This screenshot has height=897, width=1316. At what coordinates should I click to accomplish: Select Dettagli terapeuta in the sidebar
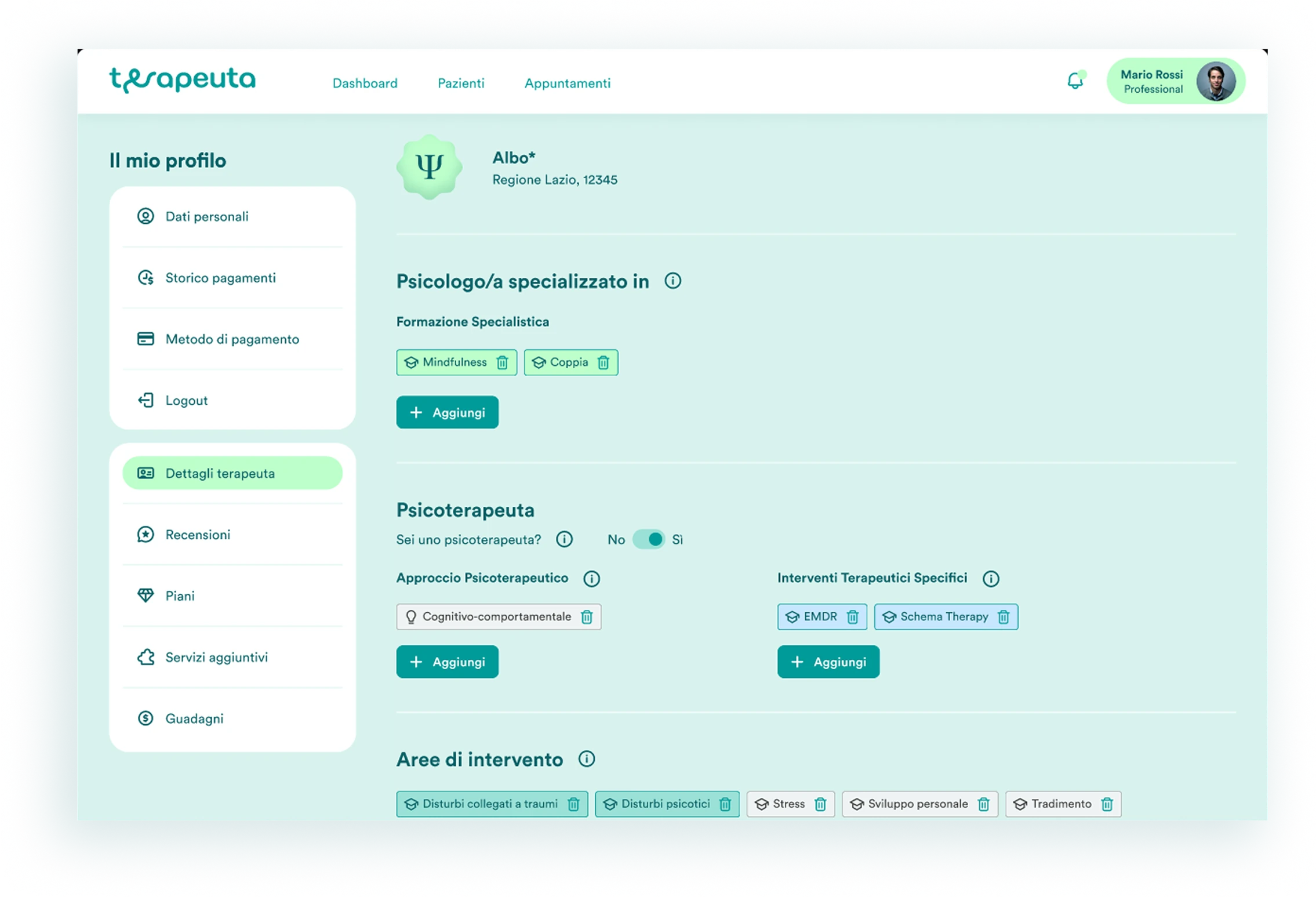coord(232,473)
